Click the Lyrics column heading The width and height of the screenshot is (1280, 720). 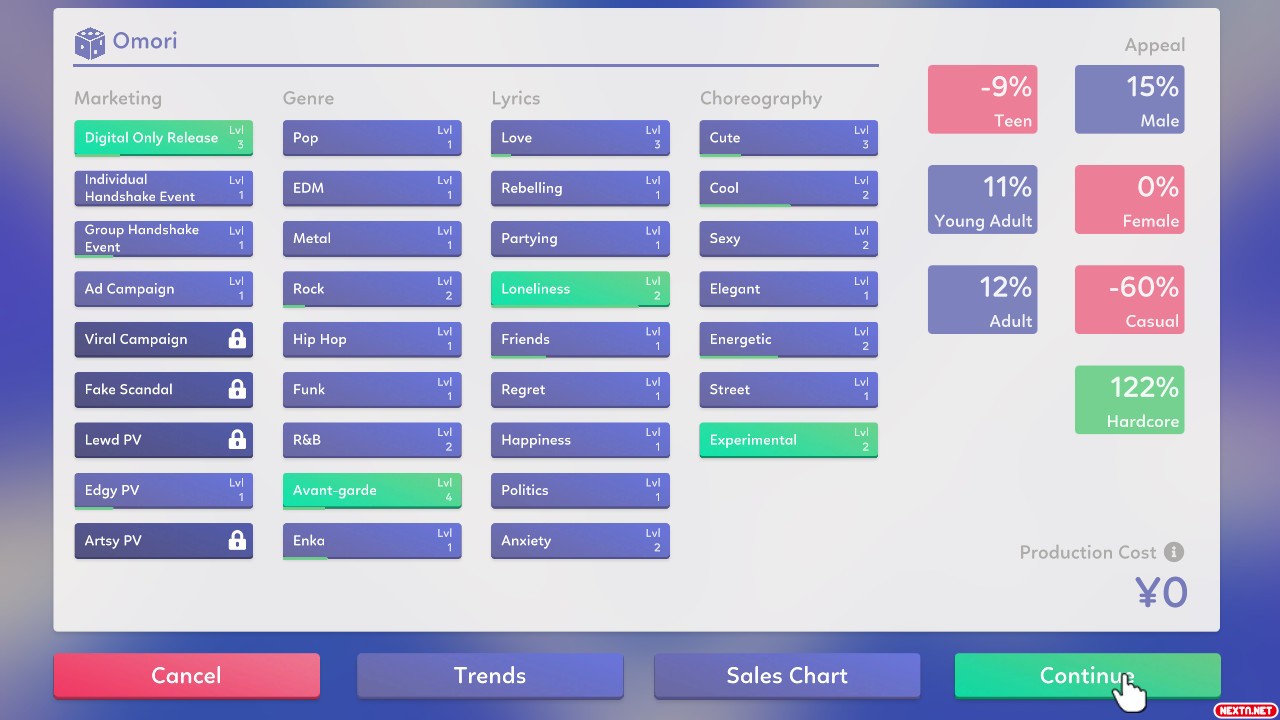click(516, 98)
